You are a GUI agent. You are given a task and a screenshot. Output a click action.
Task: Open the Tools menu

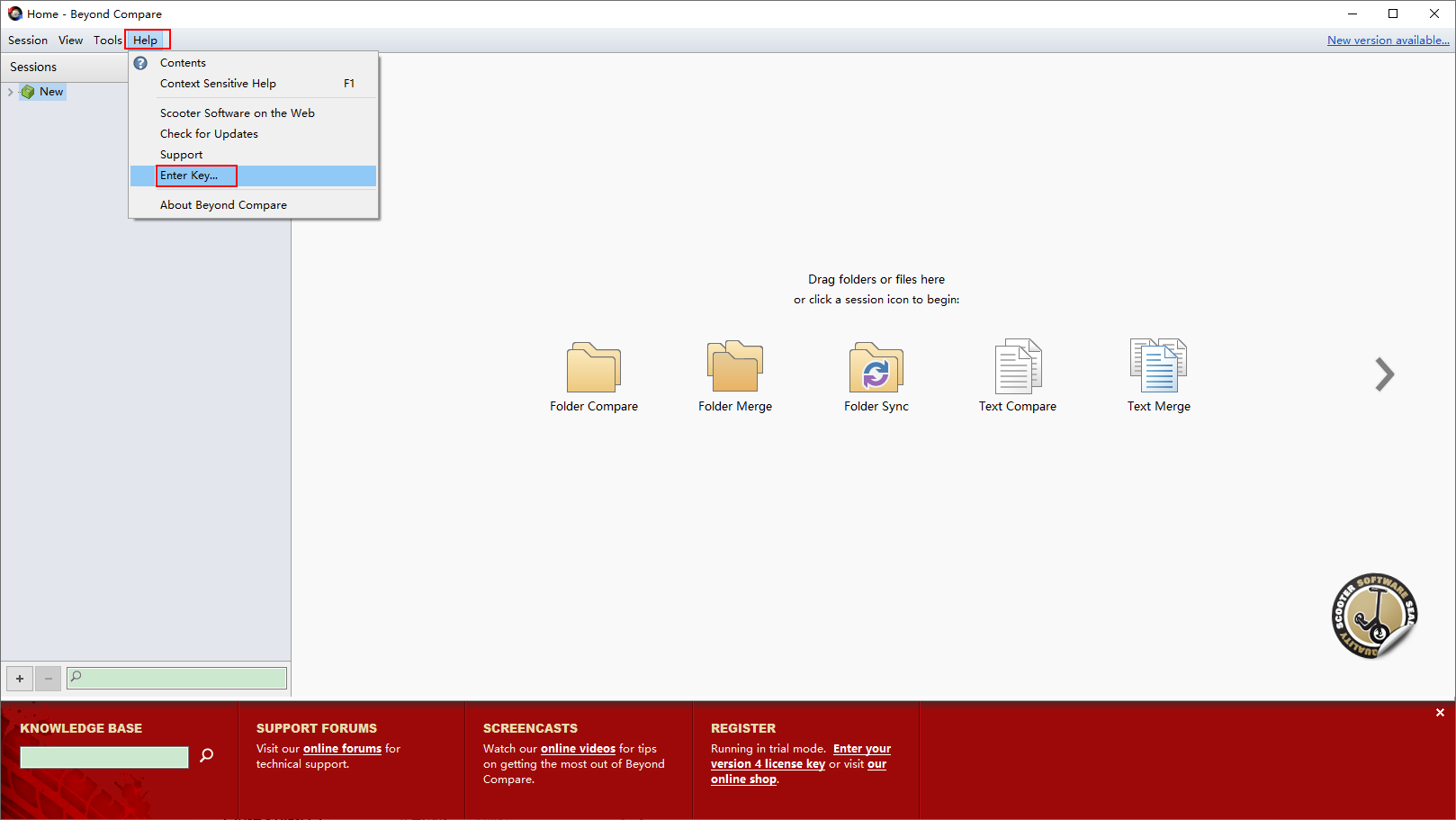click(x=107, y=41)
